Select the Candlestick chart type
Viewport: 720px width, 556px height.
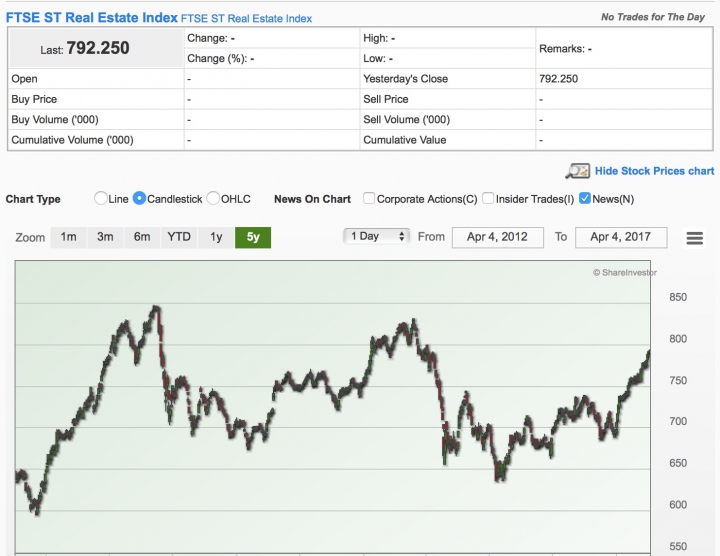coord(139,198)
